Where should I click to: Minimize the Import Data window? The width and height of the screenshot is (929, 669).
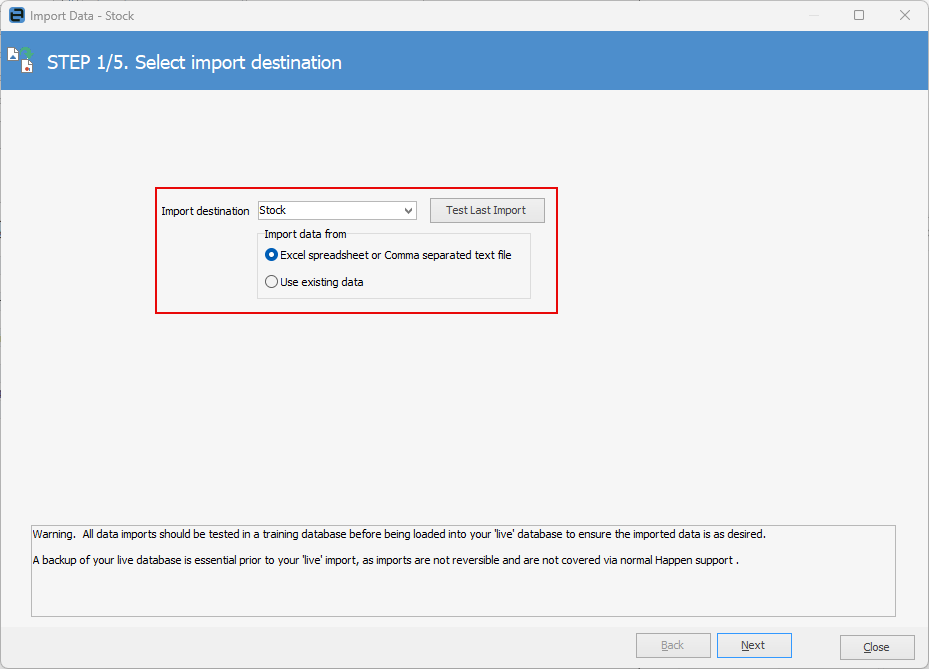813,16
